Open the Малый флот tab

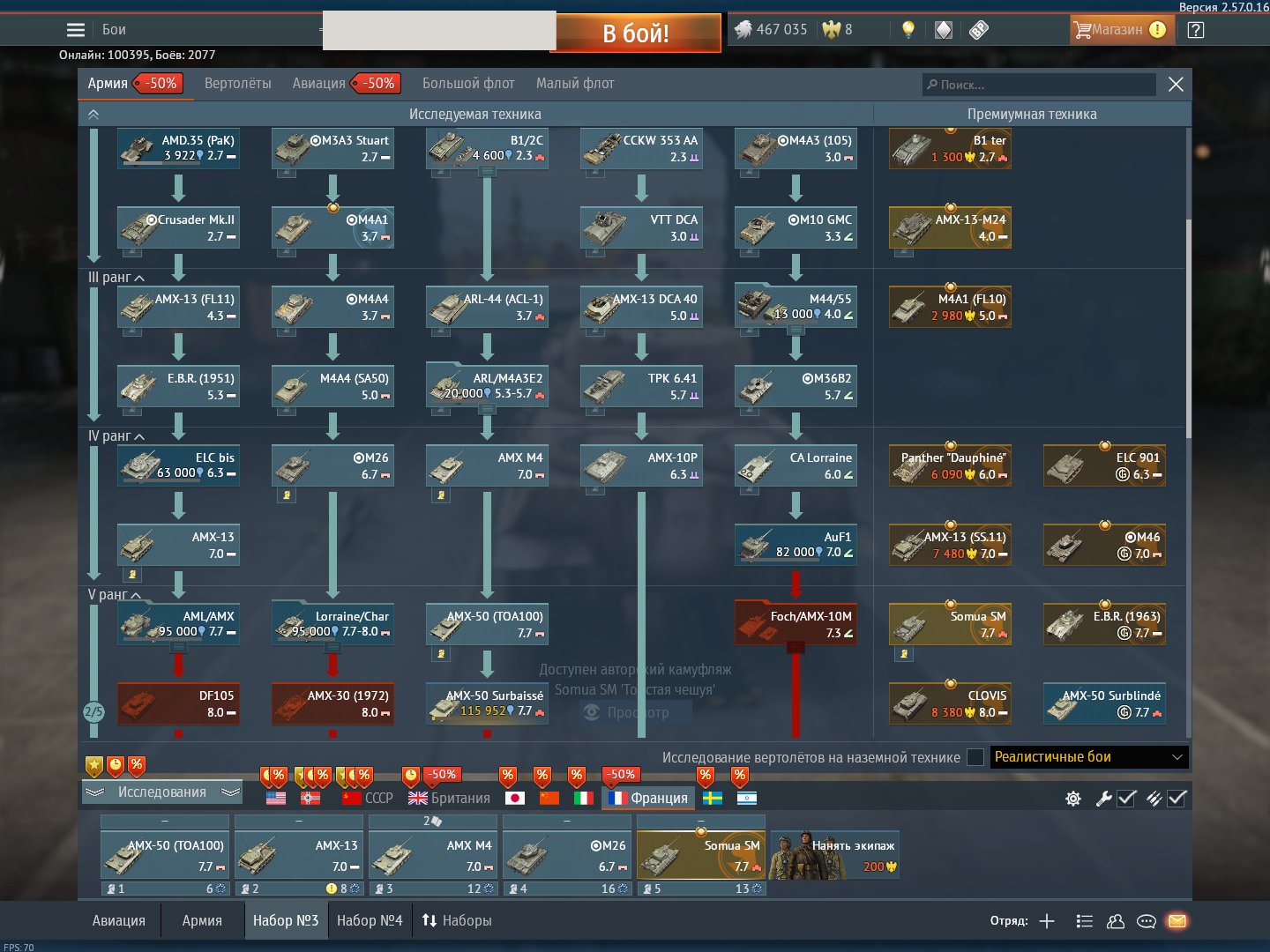pos(575,84)
